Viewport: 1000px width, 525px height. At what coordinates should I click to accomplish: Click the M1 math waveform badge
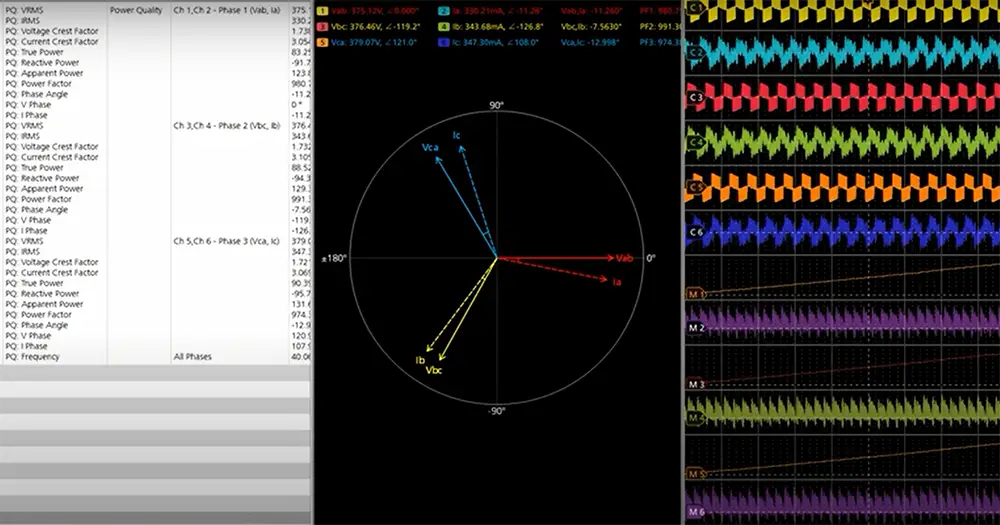[x=695, y=294]
